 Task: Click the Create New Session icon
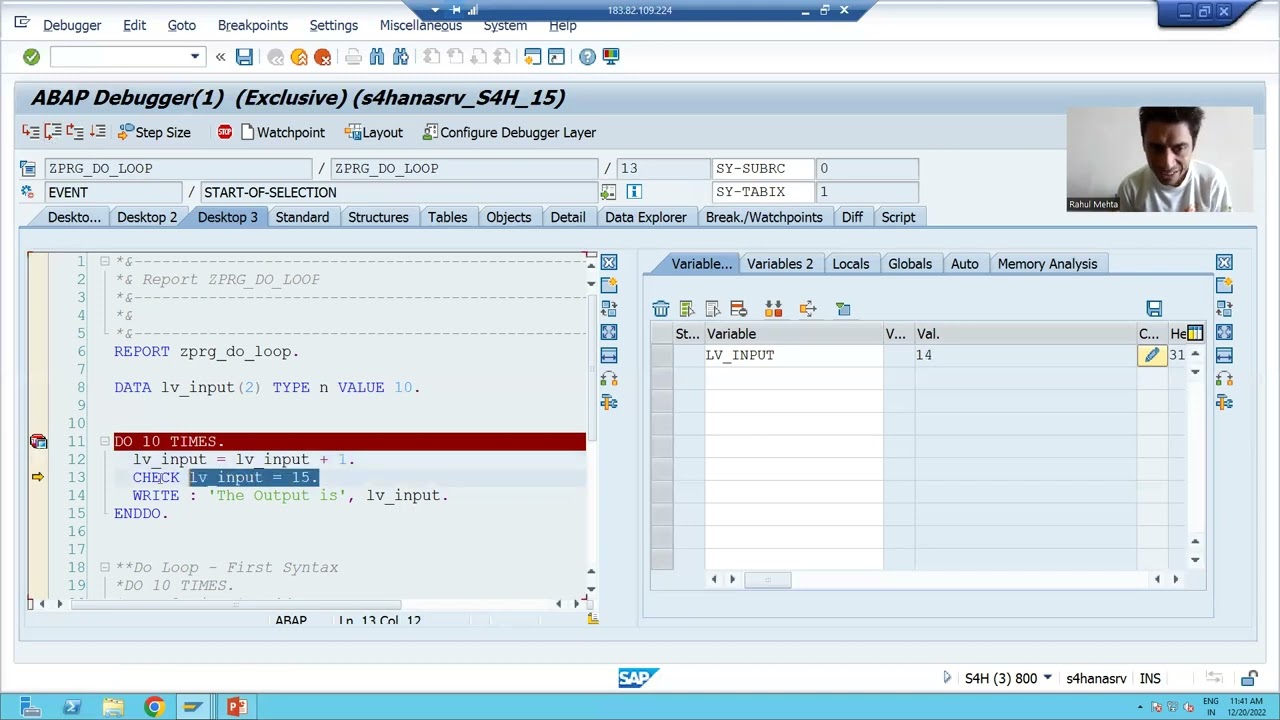(x=532, y=57)
